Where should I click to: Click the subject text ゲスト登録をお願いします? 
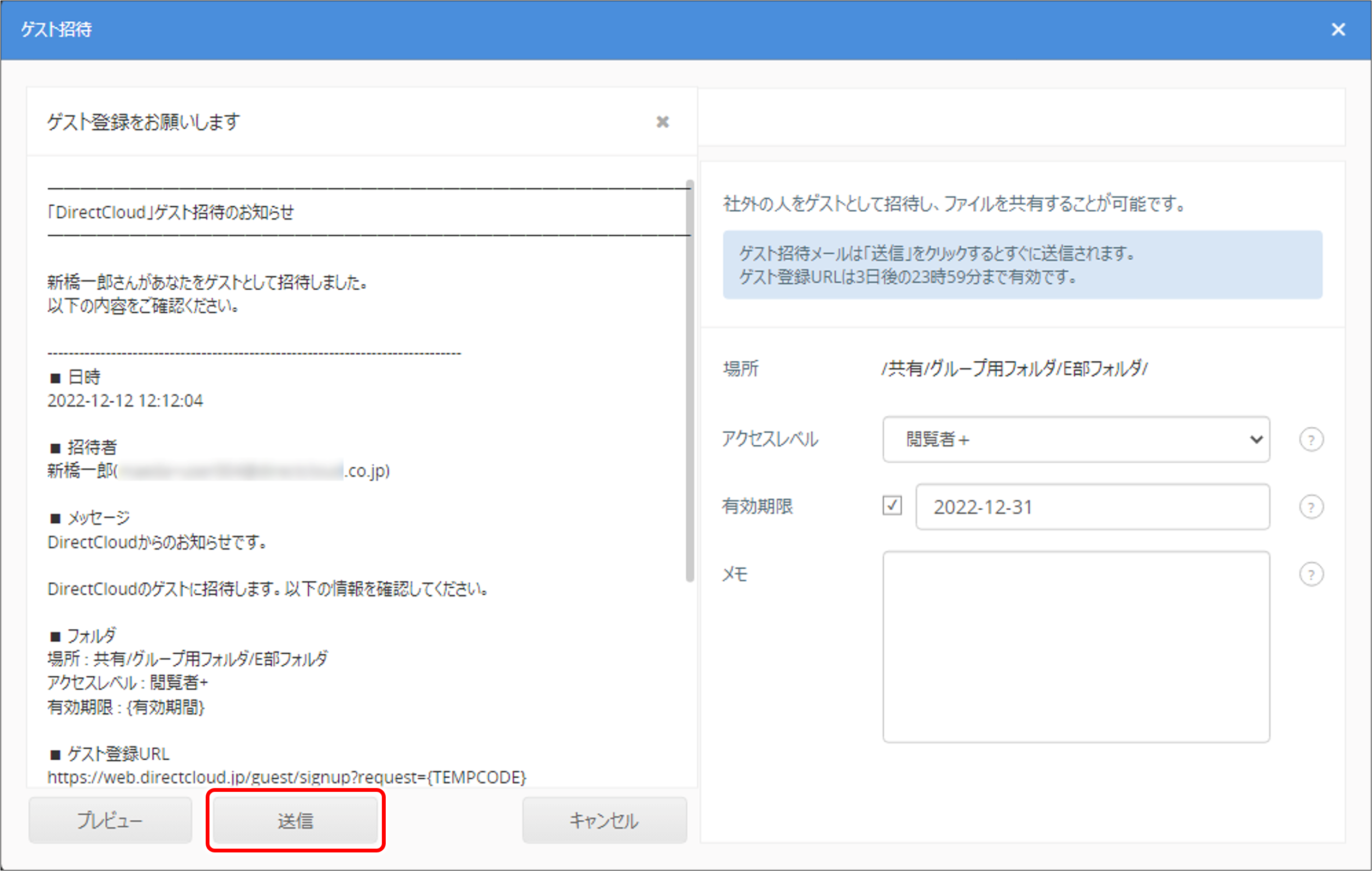[x=143, y=122]
